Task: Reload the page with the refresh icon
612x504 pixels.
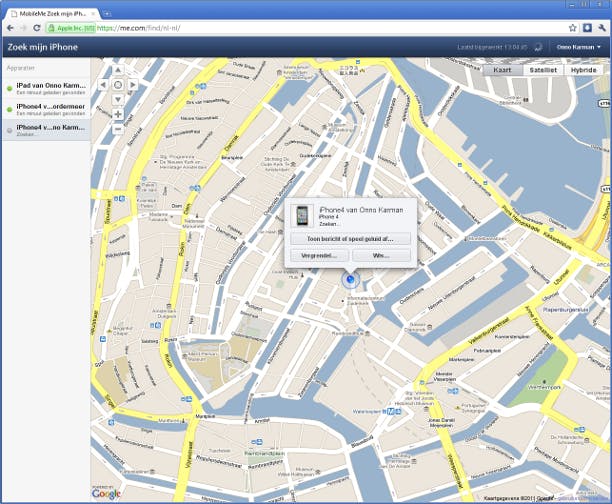Action: (x=37, y=28)
